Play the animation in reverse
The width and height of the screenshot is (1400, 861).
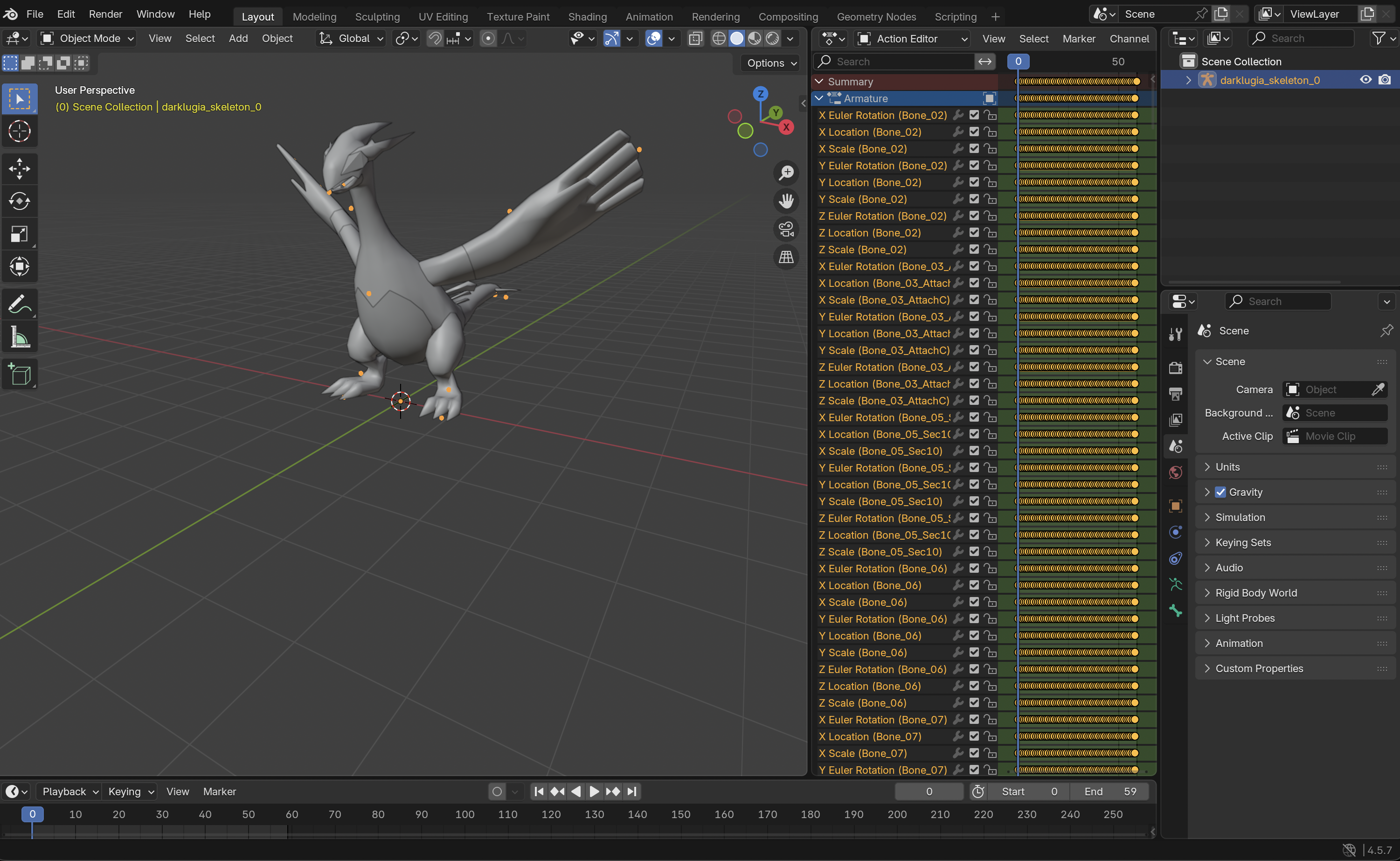(575, 792)
